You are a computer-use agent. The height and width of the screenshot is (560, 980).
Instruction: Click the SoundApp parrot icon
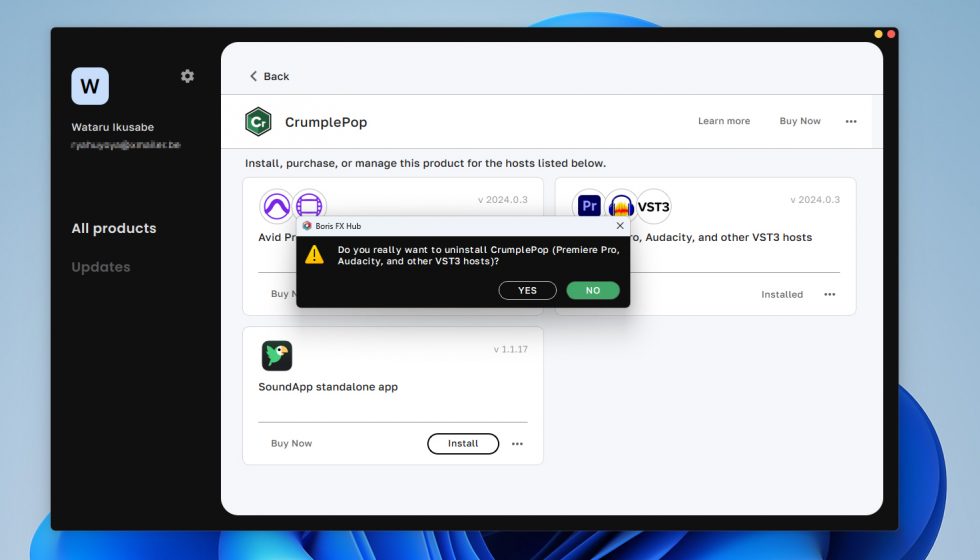(x=277, y=356)
